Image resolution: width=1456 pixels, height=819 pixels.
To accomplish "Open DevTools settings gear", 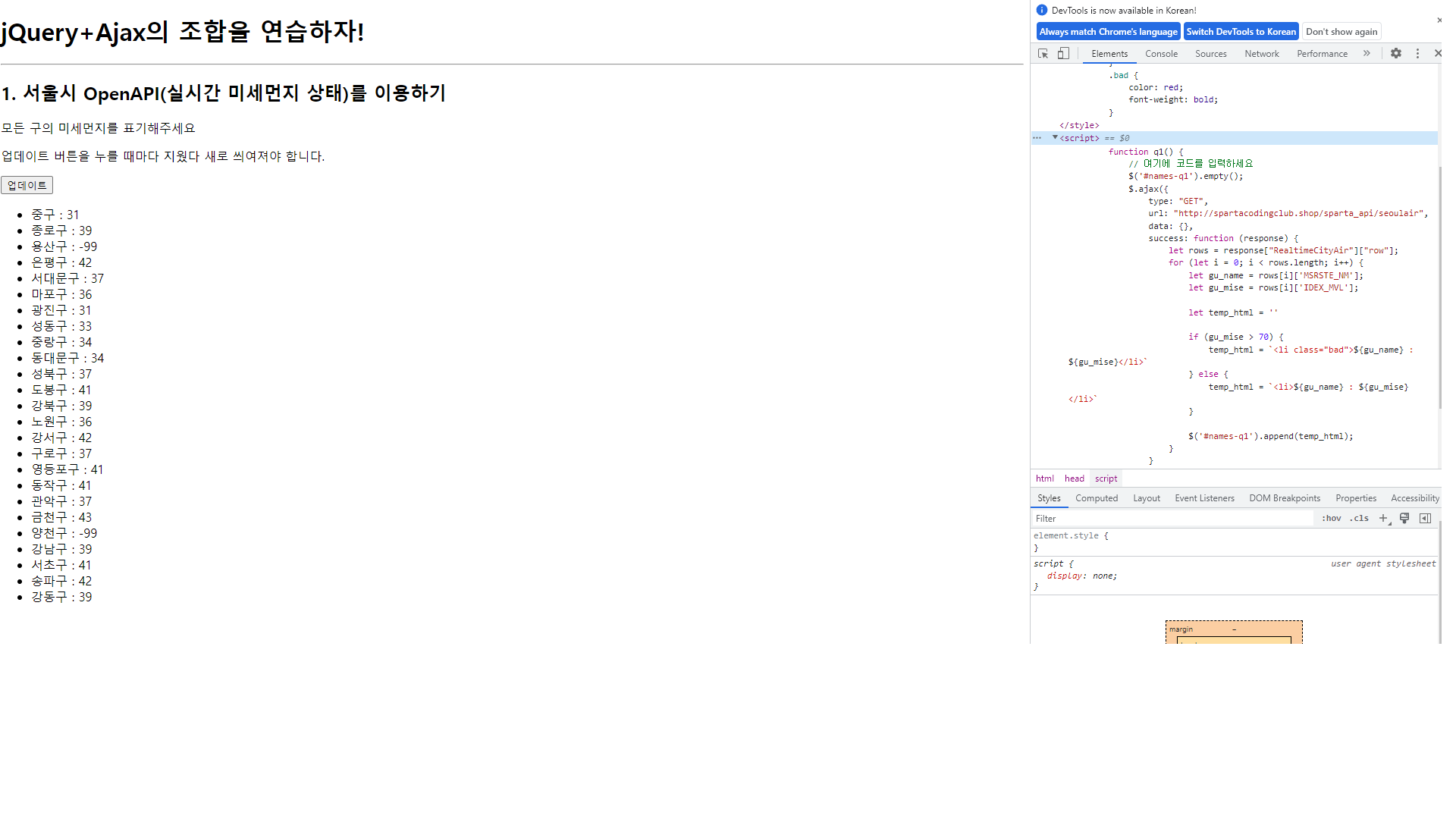I will click(1396, 54).
